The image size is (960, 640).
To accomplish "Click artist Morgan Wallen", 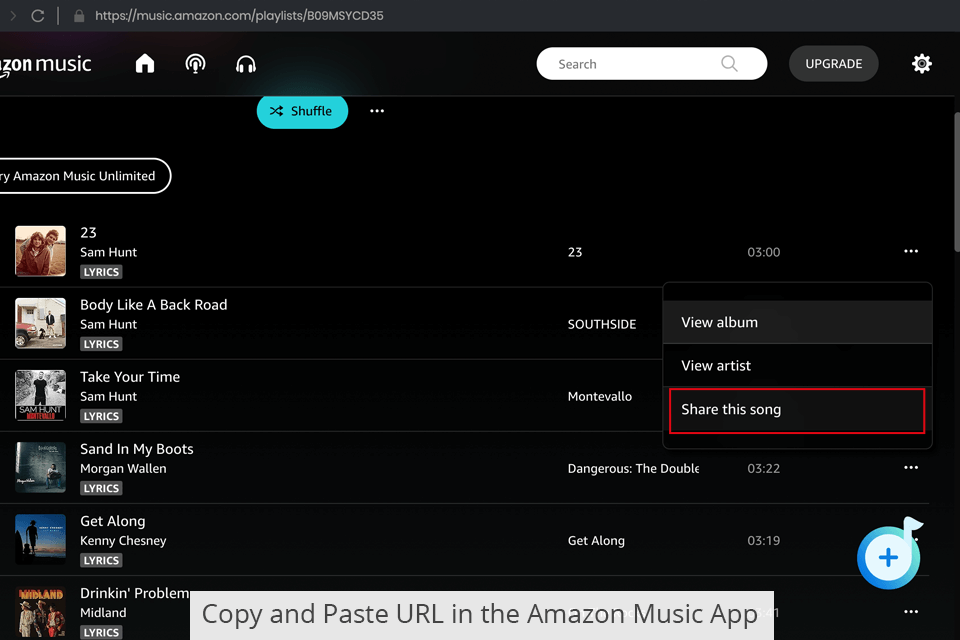I will [123, 469].
